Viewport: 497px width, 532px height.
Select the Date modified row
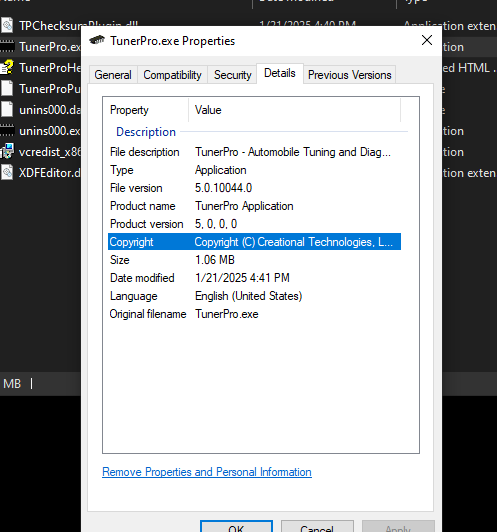(254, 278)
